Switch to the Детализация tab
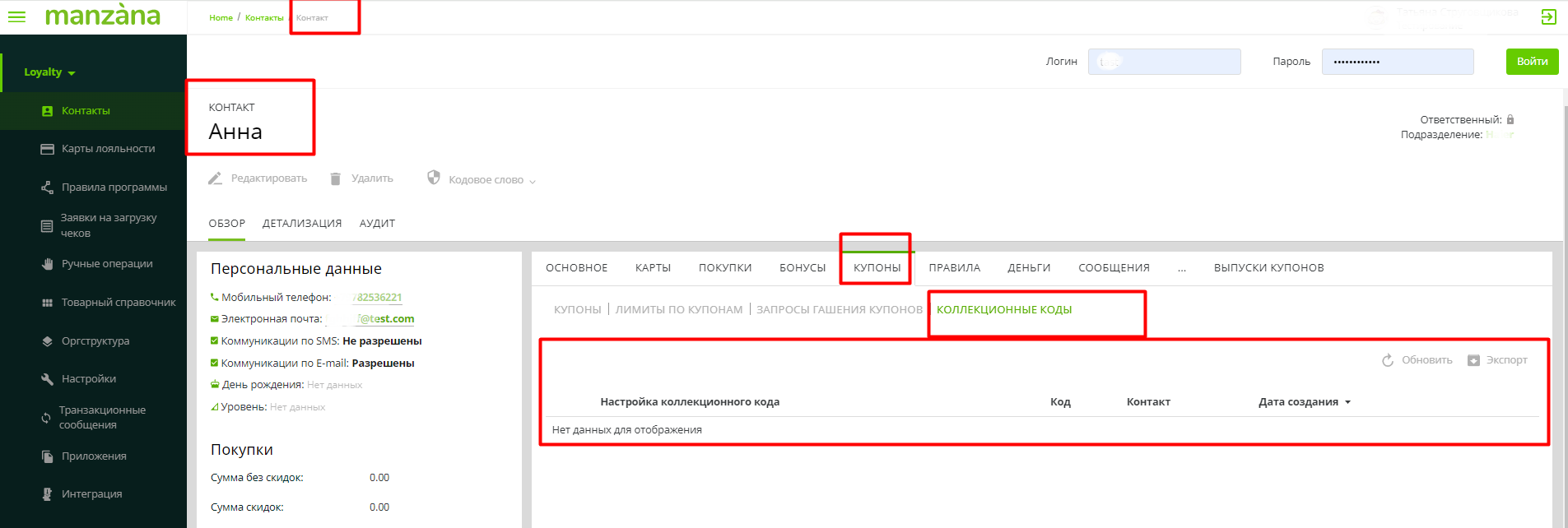 (302, 224)
